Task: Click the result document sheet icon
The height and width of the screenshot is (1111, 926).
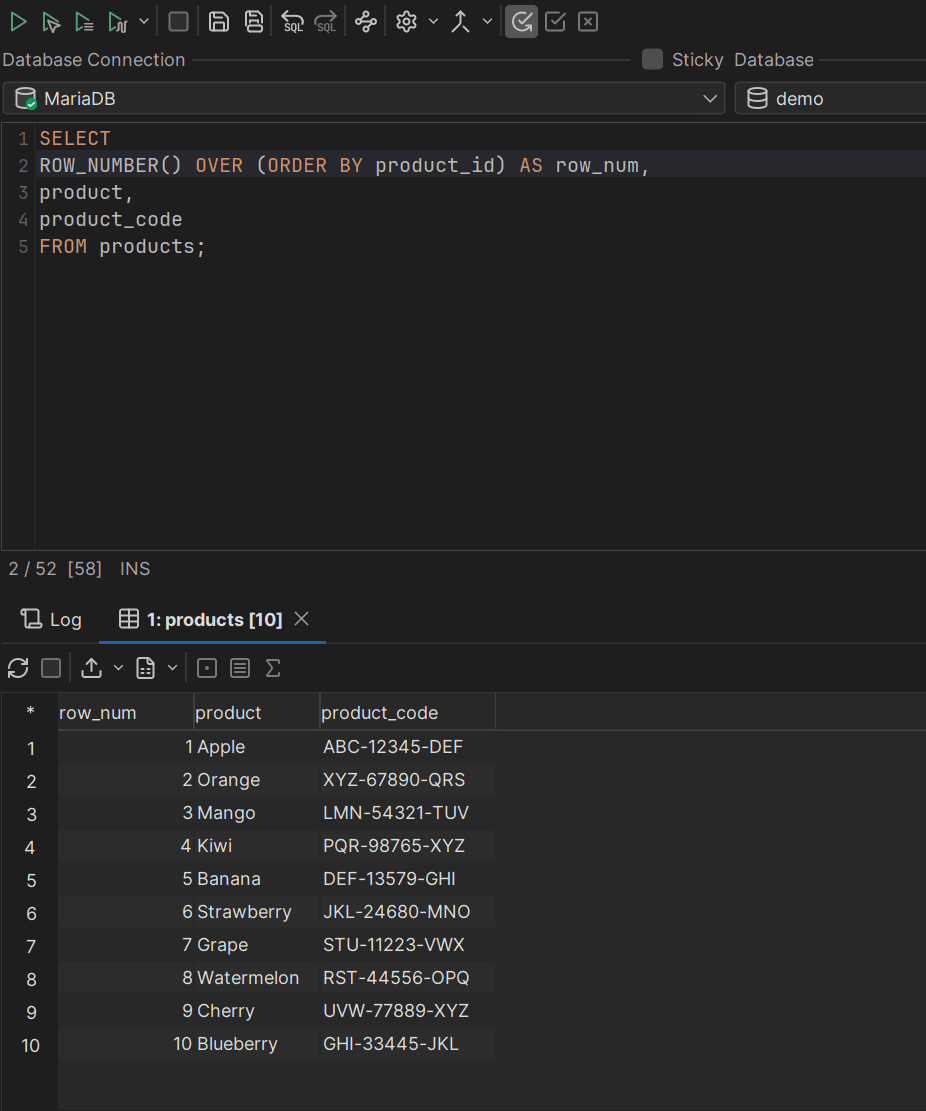Action: (x=145, y=668)
